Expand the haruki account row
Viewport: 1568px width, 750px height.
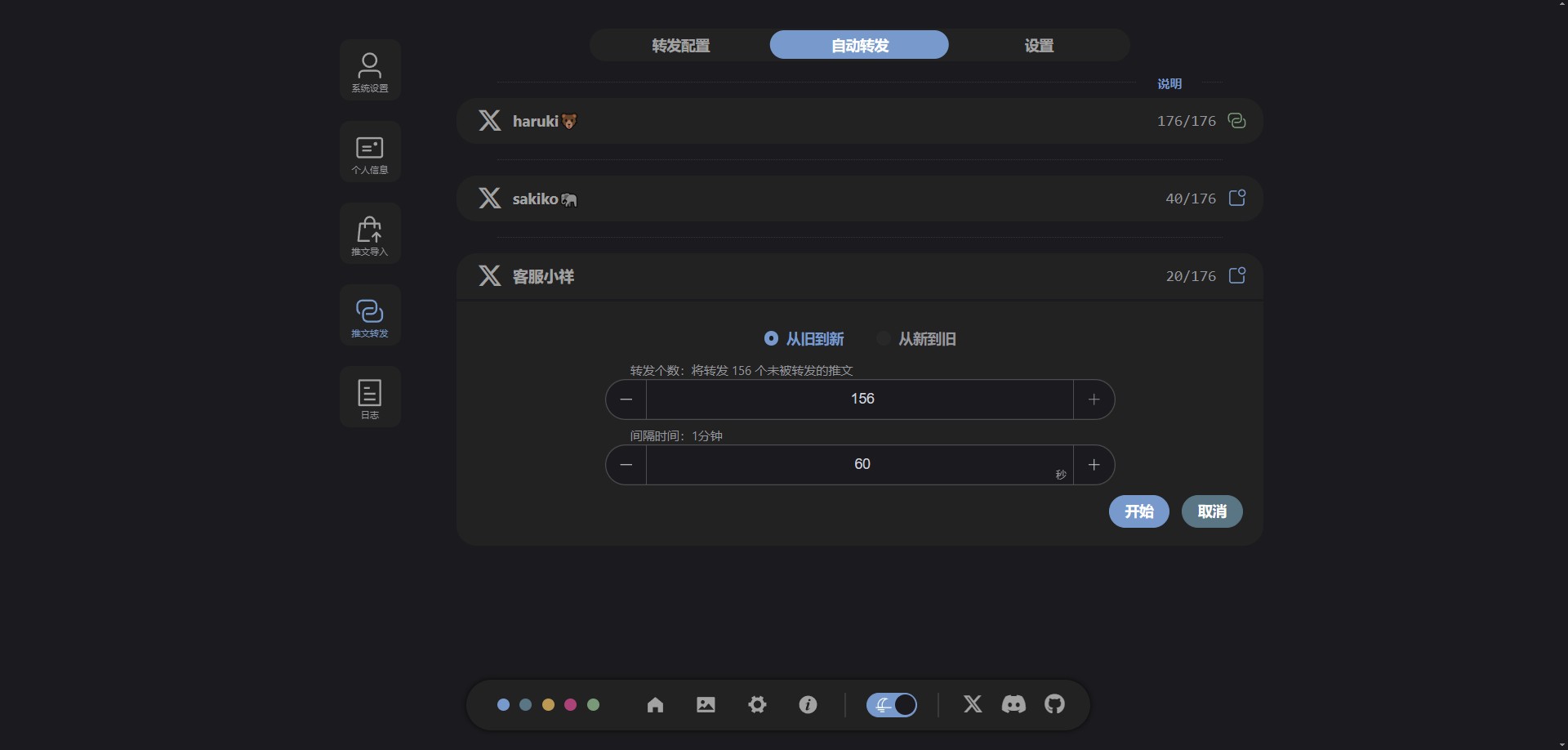pos(859,121)
